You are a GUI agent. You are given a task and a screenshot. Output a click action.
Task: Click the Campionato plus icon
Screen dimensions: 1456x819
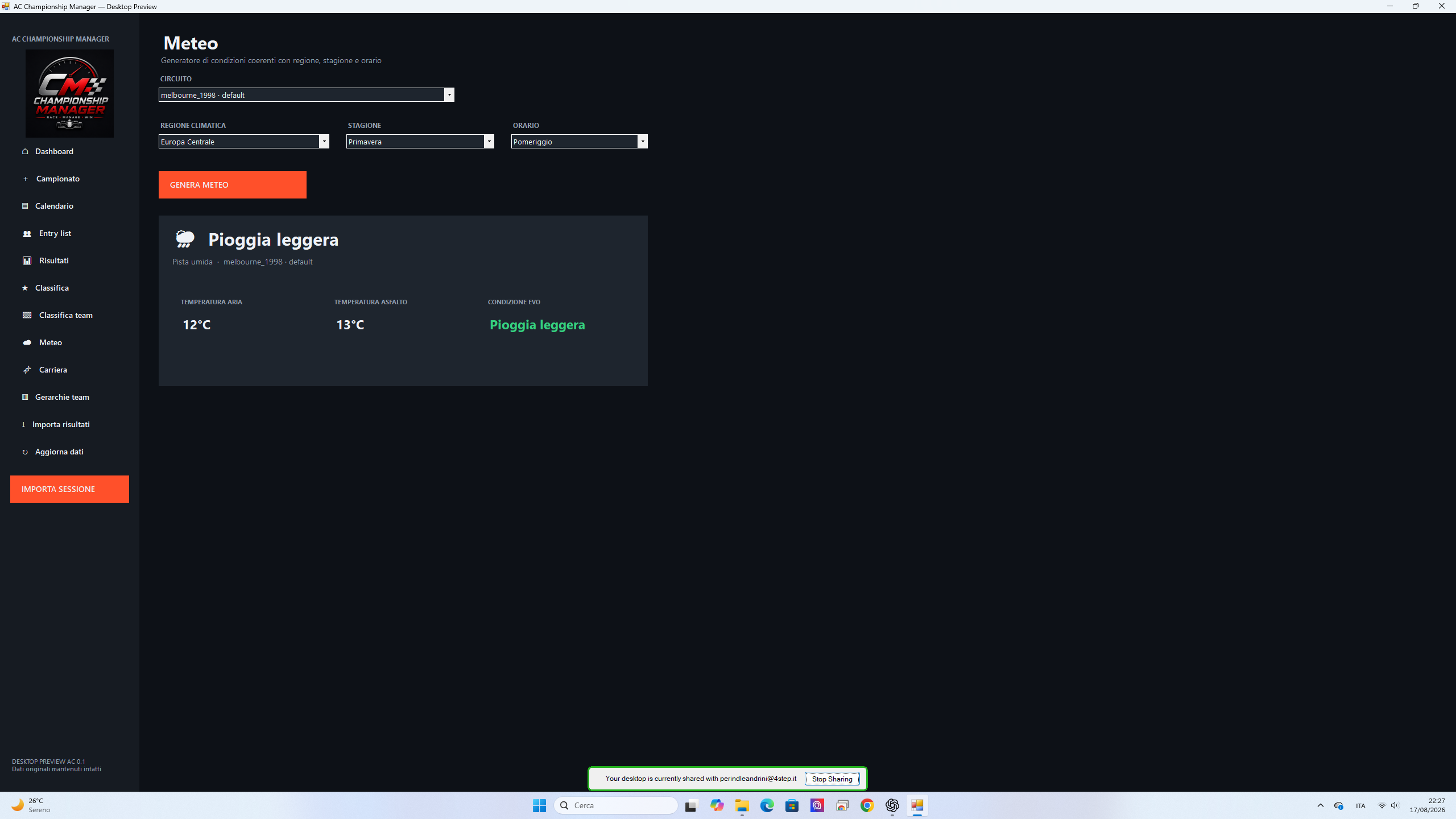tap(25, 179)
